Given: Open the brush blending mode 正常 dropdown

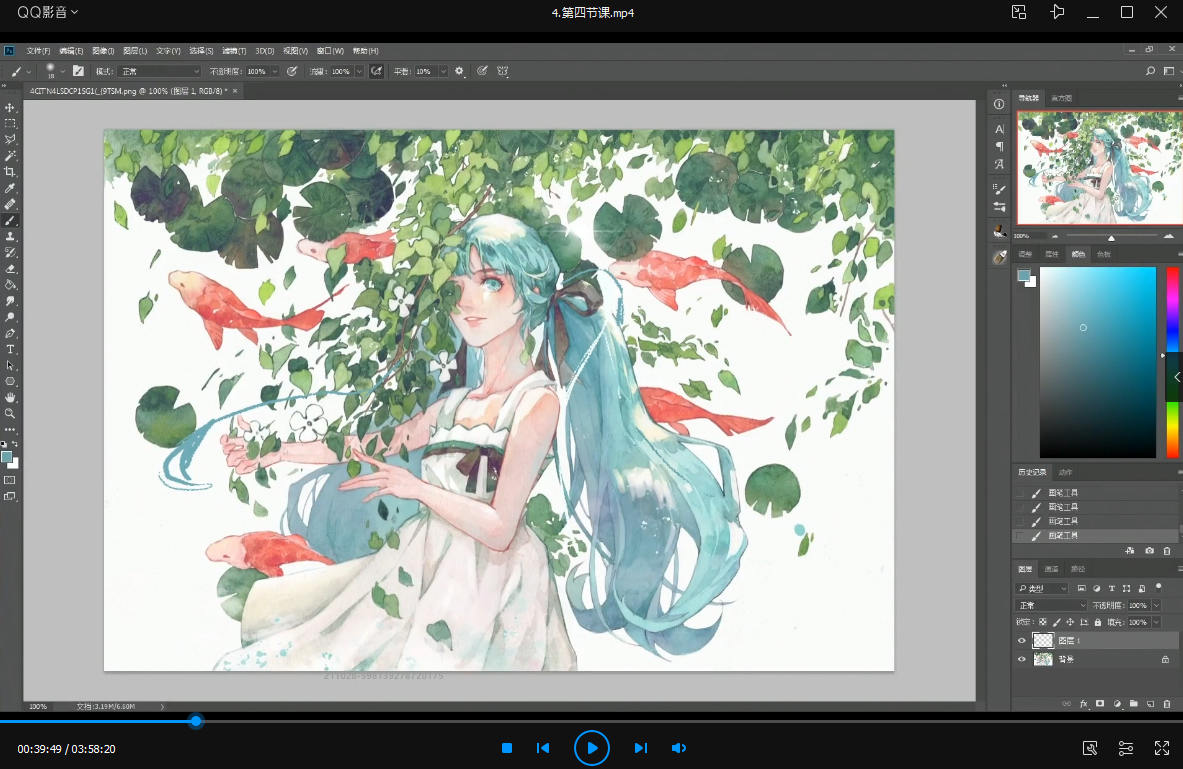Looking at the screenshot, I should pyautogui.click(x=160, y=72).
